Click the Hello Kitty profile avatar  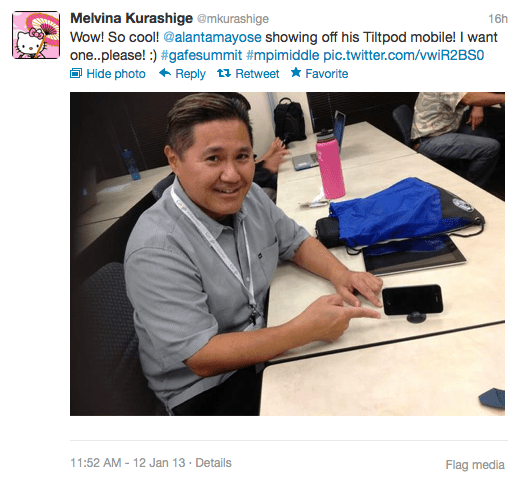(36, 35)
